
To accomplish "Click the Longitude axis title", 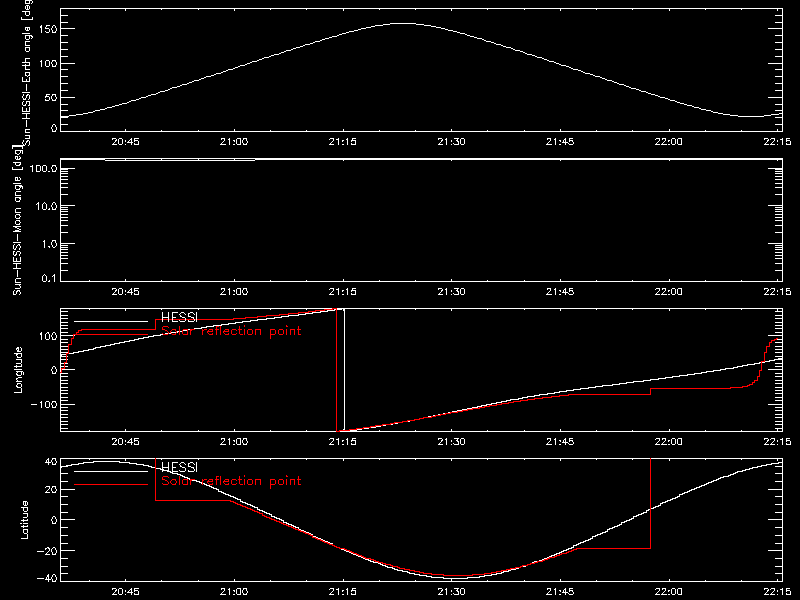I will coord(18,370).
